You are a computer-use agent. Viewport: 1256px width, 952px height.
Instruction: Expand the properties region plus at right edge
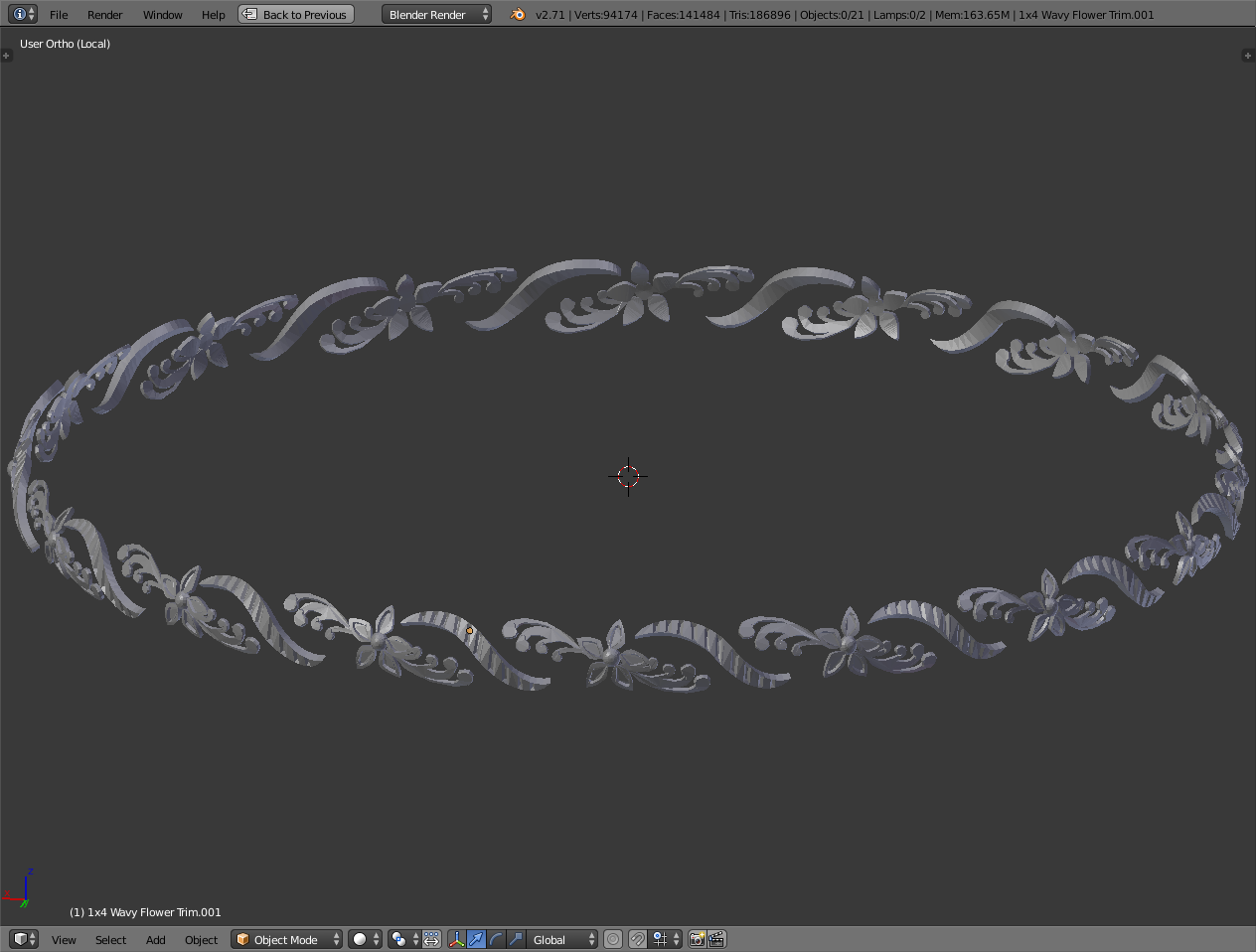pos(1248,56)
